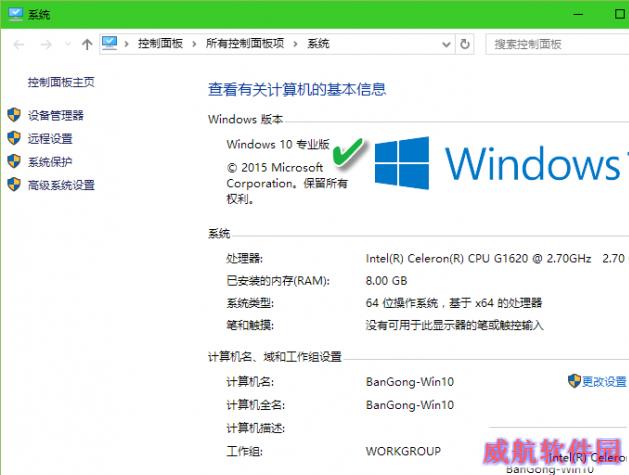Screen dimensions: 629x475
Task: Click the 系统类型 label
Action: (250, 303)
